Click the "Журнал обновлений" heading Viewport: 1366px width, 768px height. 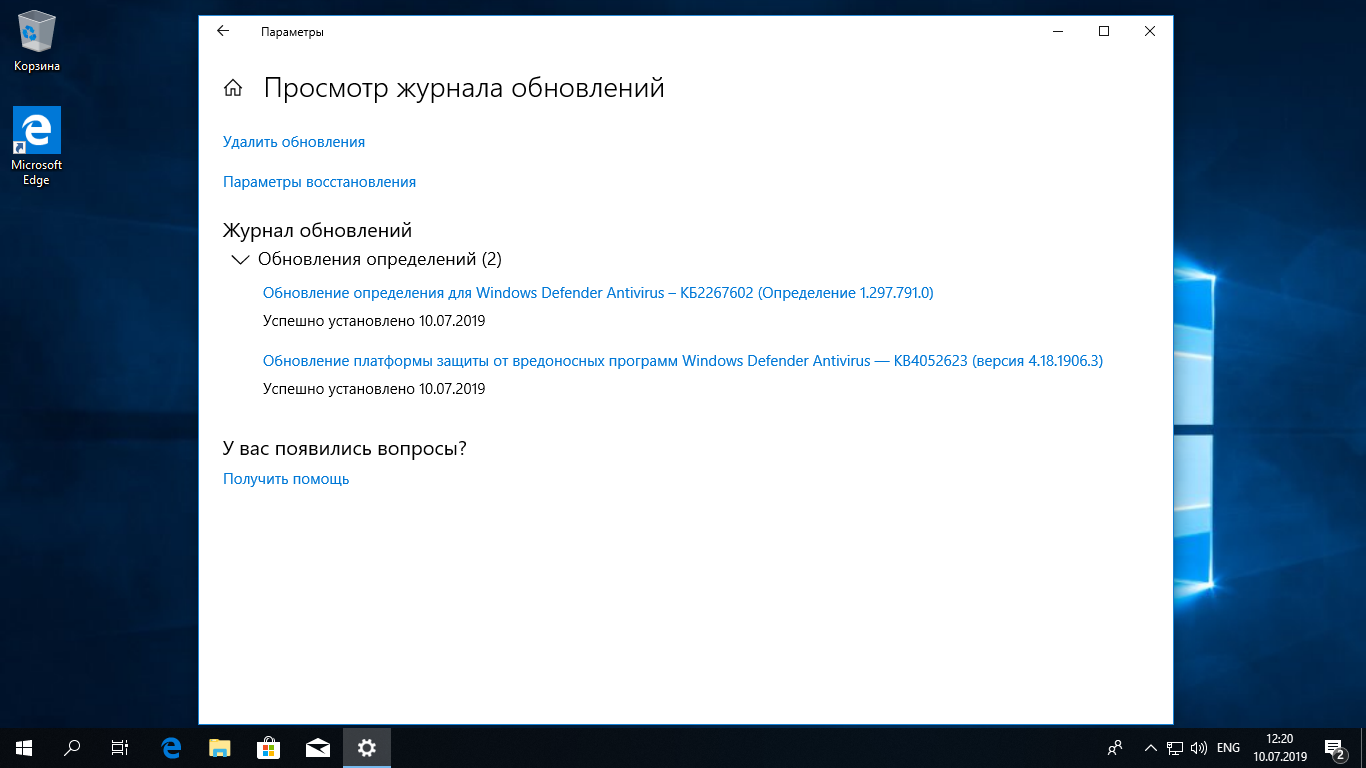click(x=317, y=231)
